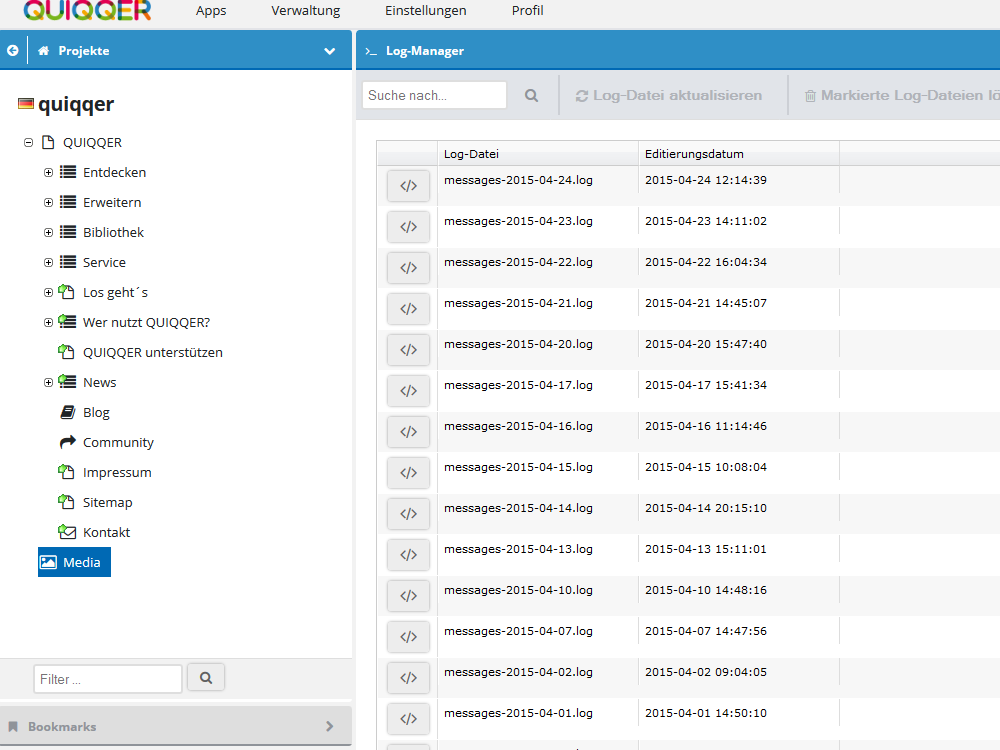Open log viewer for messages-2015-04-16.log

(408, 432)
